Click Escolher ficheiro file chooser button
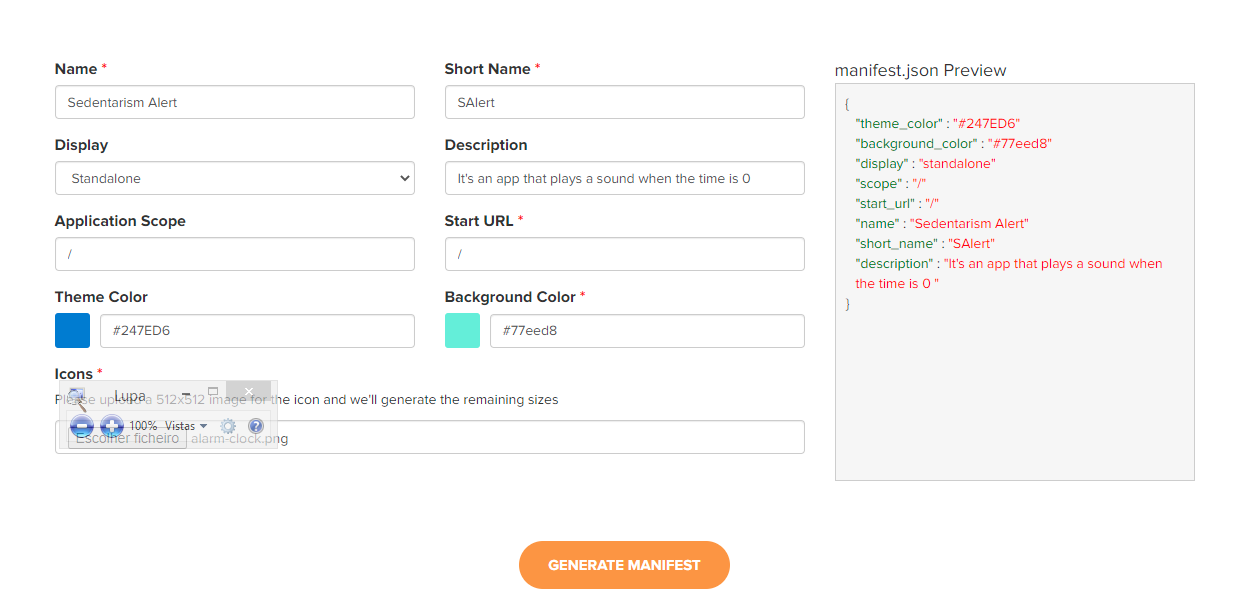Image resolution: width=1238 pixels, height=603 pixels. point(127,438)
